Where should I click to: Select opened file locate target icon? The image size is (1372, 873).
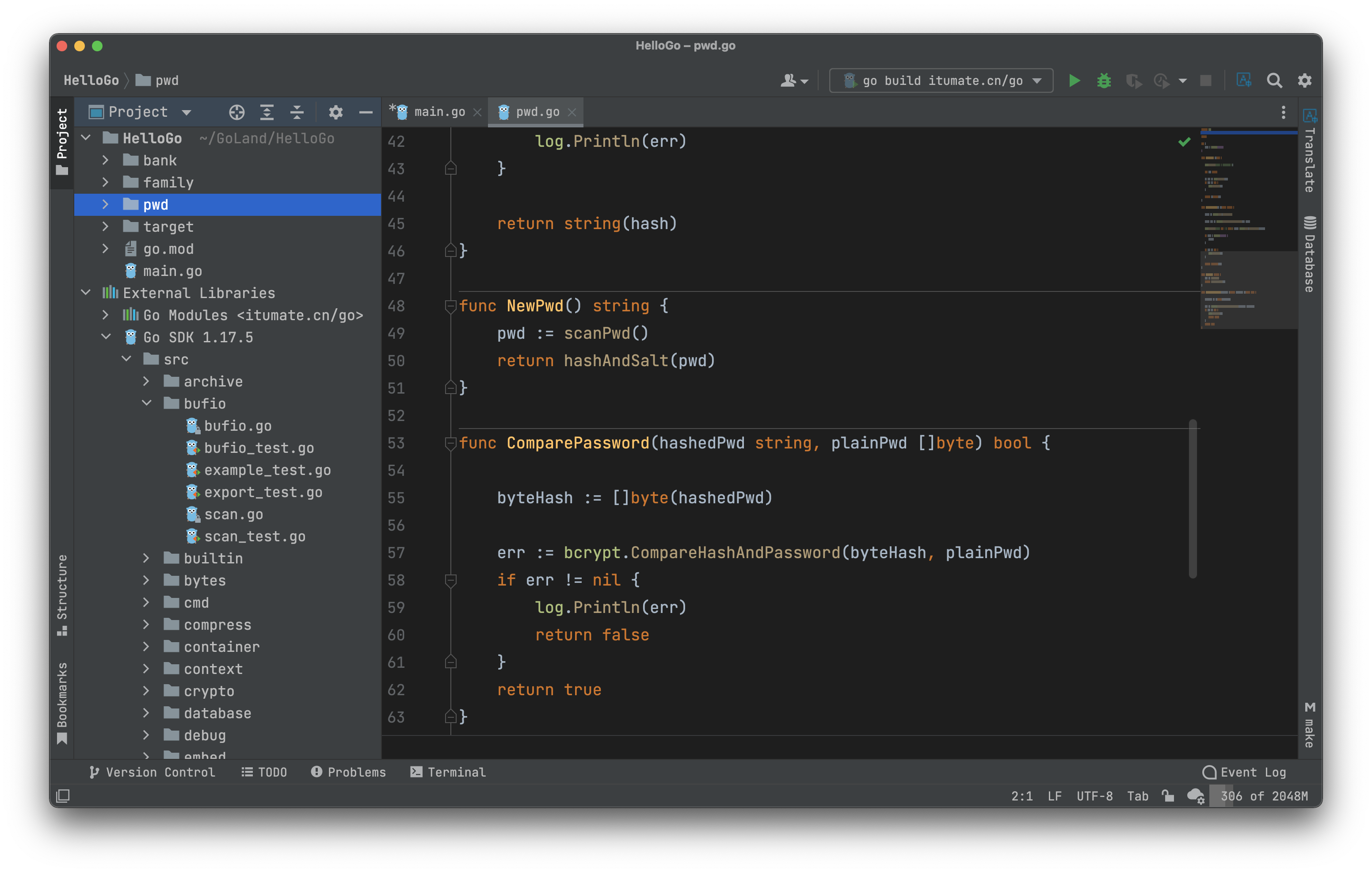(236, 112)
